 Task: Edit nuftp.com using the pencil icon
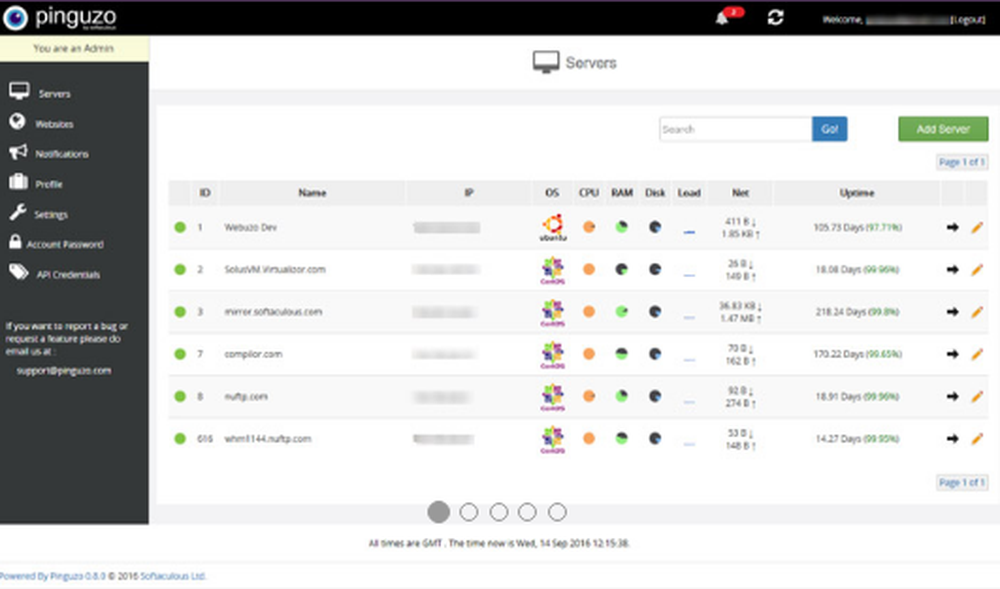pos(978,396)
